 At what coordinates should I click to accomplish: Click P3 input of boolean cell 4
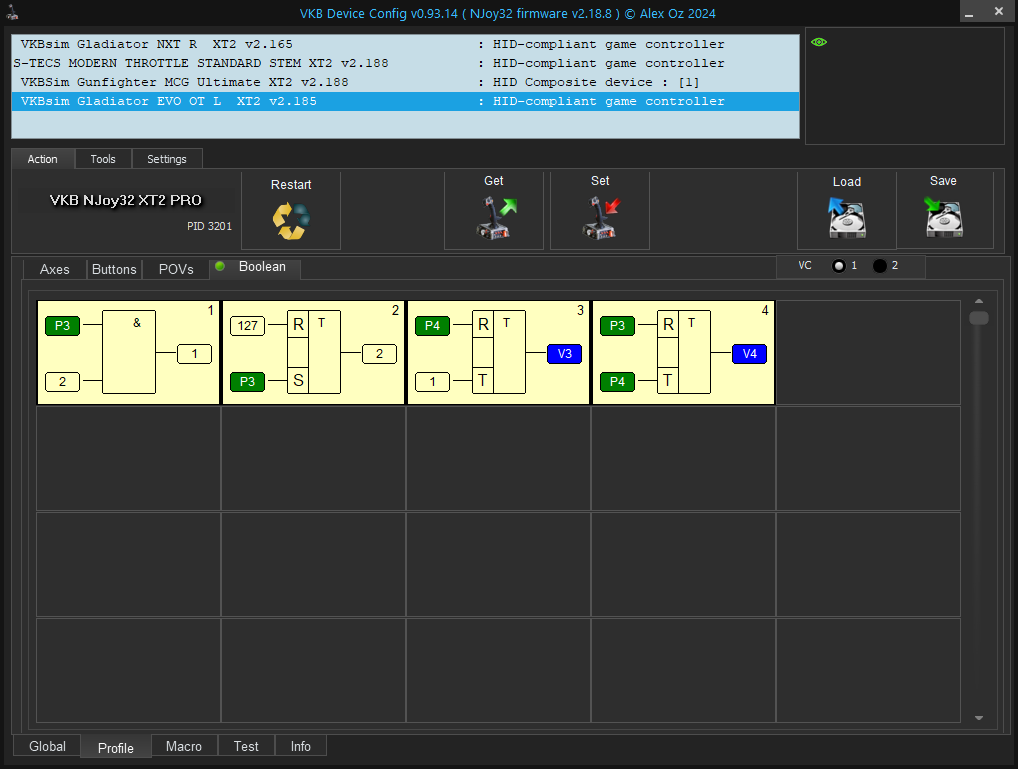coord(617,326)
